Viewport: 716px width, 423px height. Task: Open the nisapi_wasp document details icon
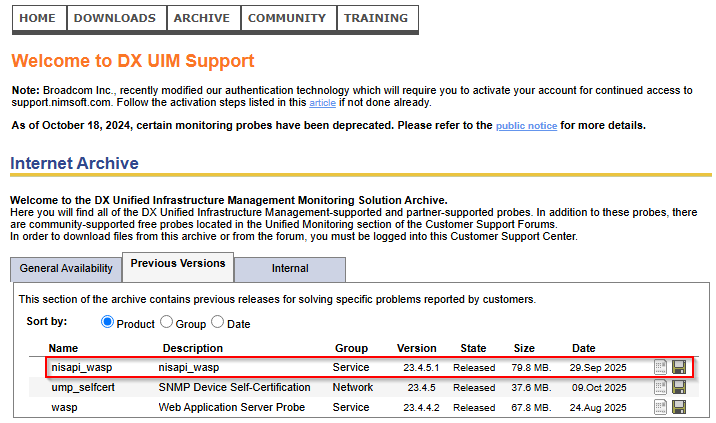[661, 367]
